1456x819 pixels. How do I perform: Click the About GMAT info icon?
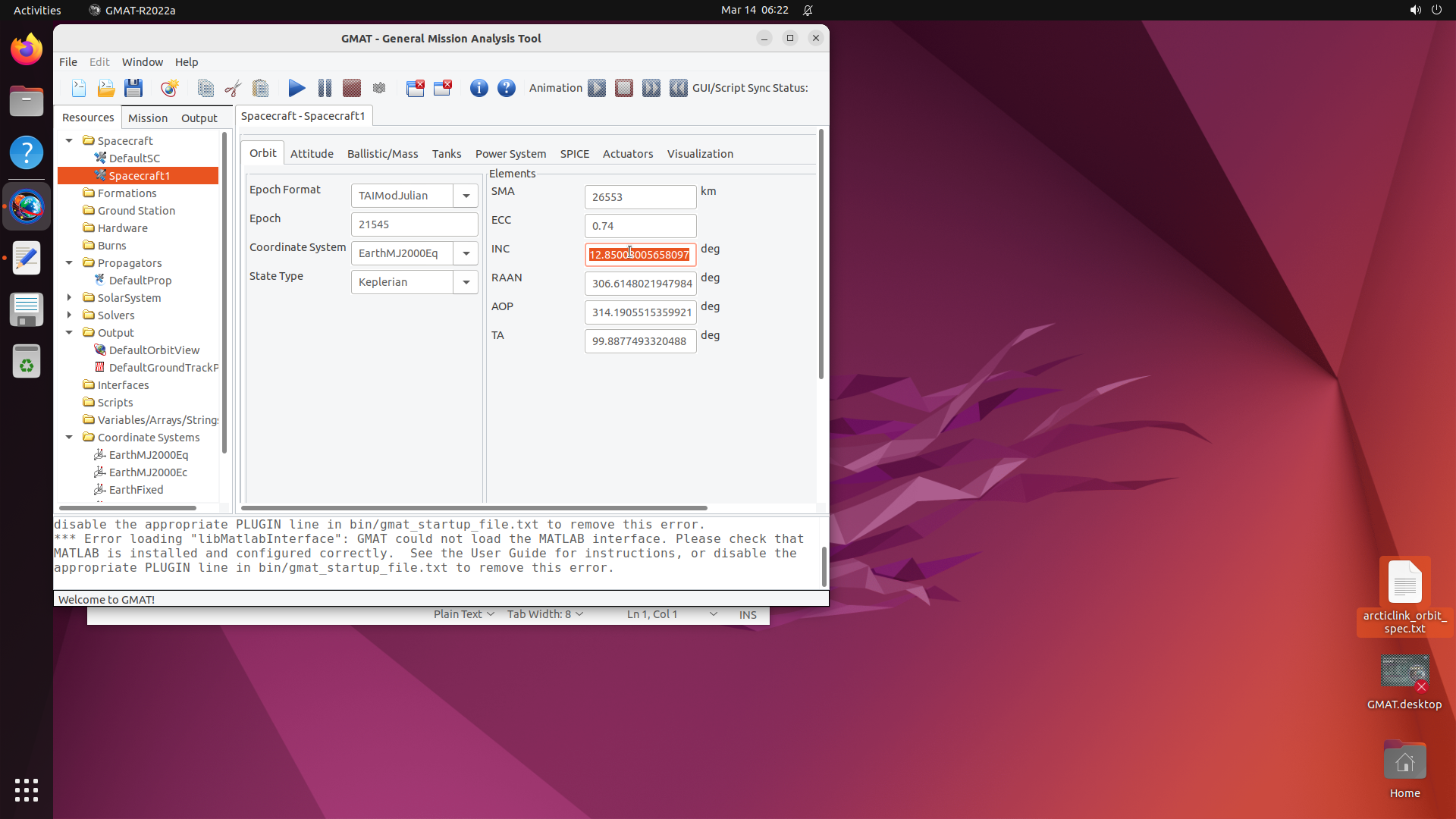479,88
